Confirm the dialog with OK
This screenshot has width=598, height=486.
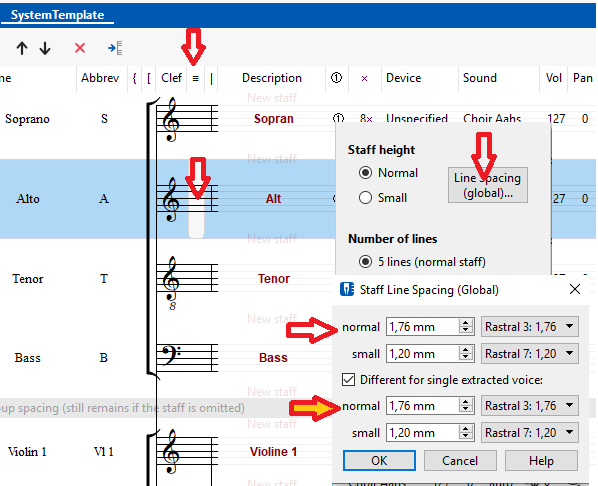click(379, 460)
